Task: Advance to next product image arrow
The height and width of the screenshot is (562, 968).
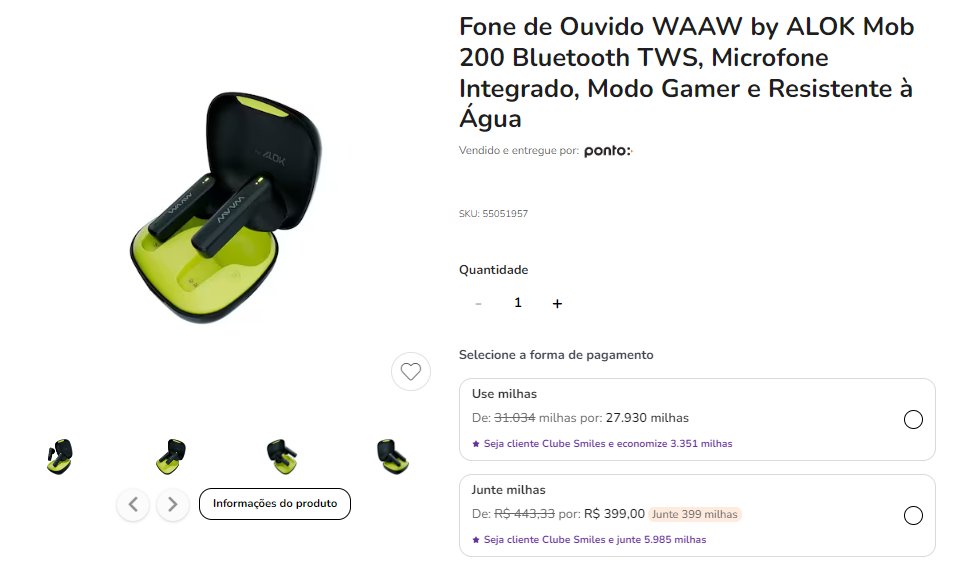Action: tap(172, 505)
